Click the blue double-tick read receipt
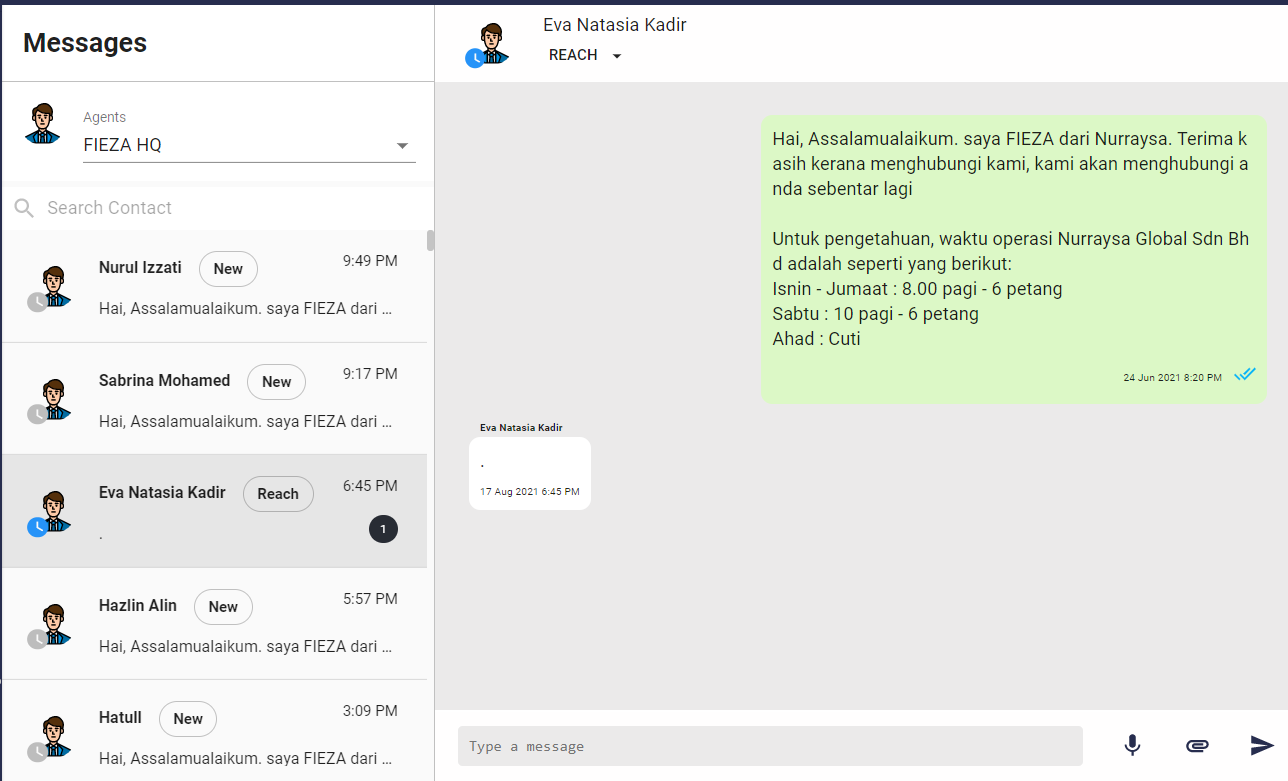The image size is (1288, 781). 1244,374
